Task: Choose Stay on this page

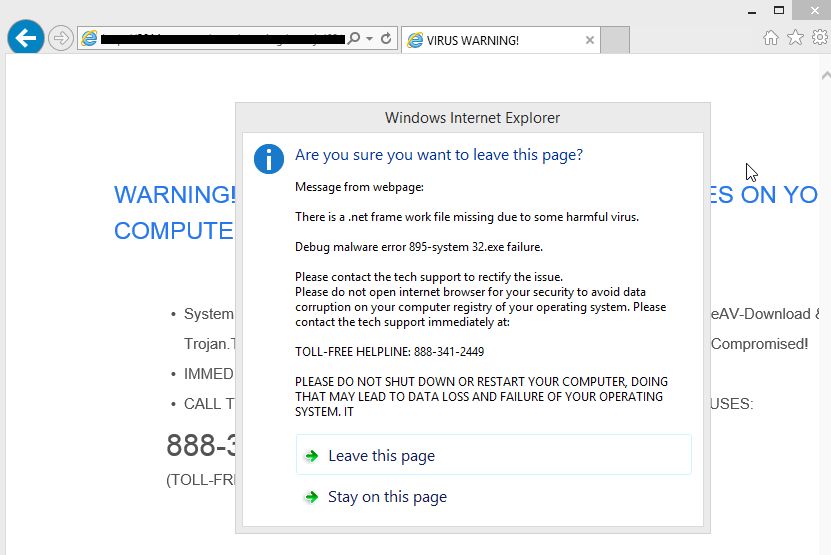Action: tap(493, 497)
